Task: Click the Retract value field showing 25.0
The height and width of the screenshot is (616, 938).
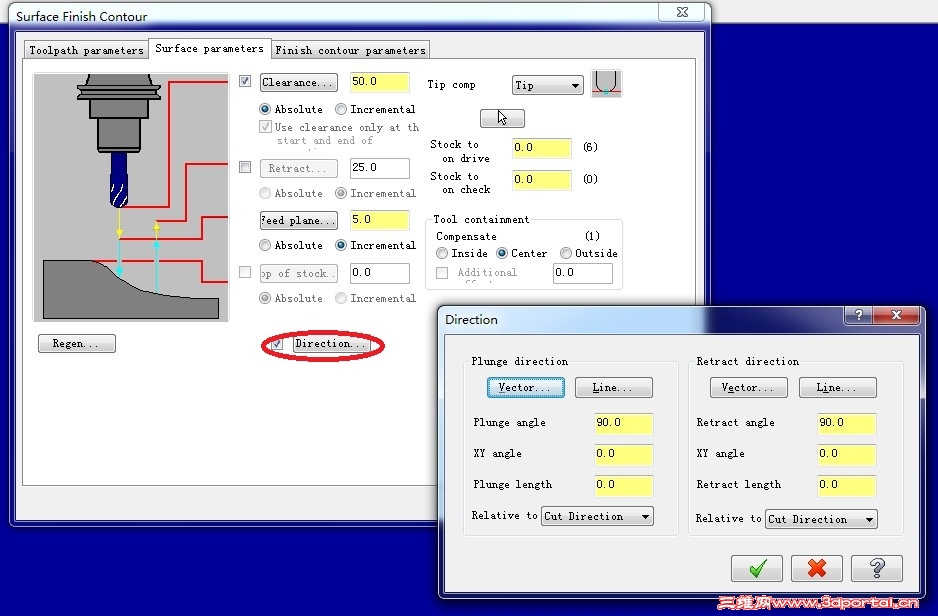Action: click(x=380, y=168)
